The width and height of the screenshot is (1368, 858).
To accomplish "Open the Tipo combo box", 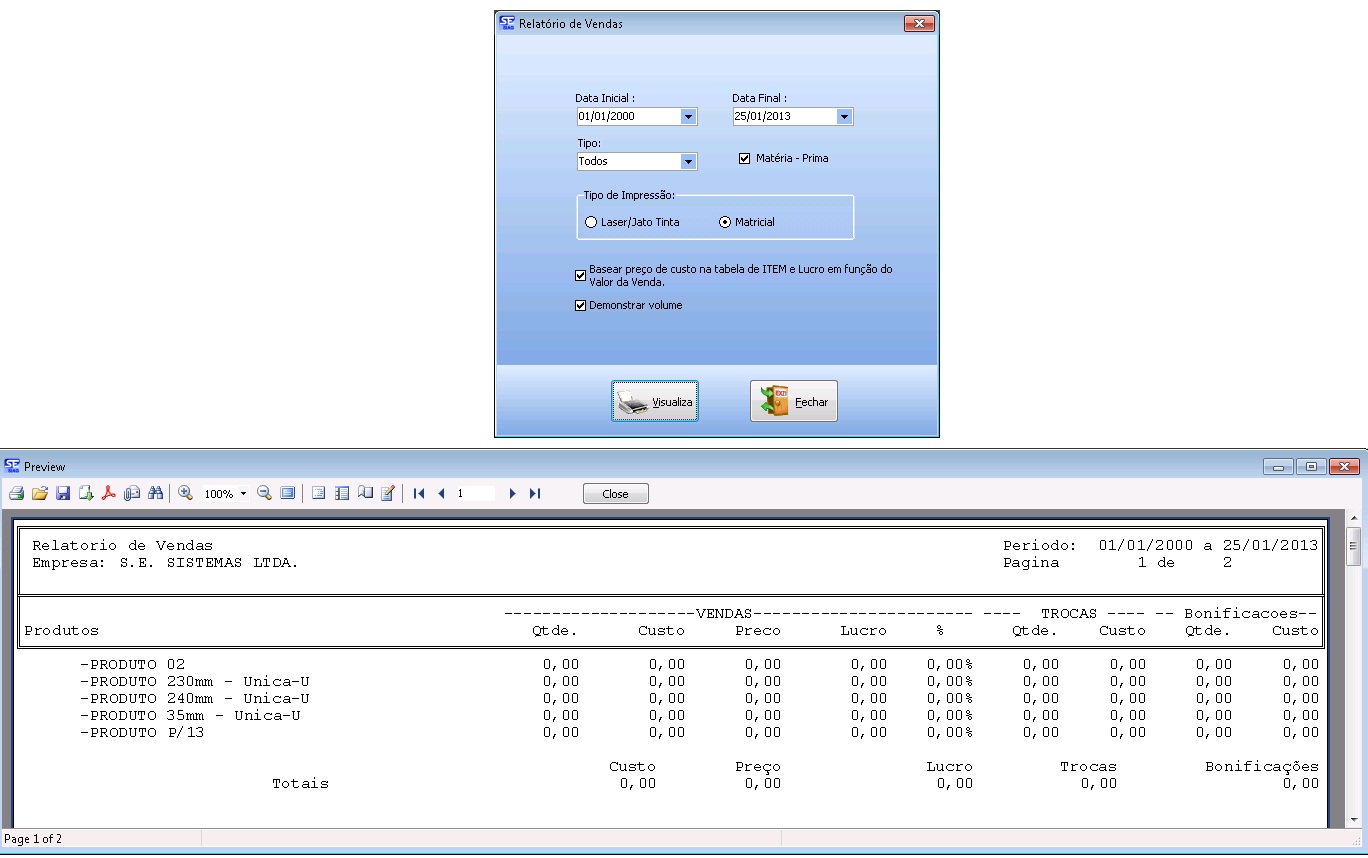I will tap(688, 162).
